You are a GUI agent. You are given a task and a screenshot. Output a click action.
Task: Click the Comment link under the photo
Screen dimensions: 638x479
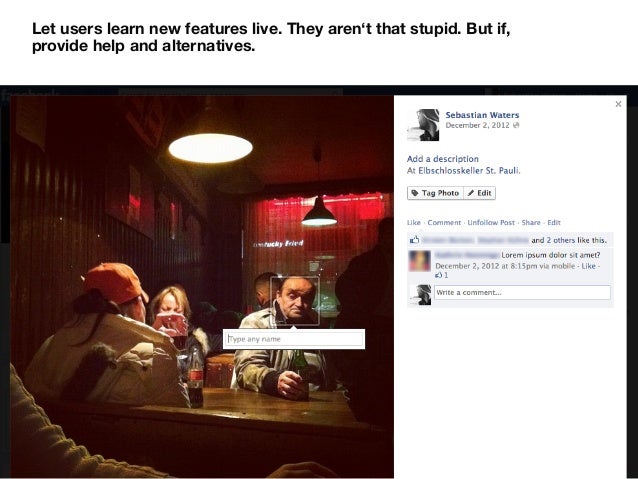[x=444, y=223]
